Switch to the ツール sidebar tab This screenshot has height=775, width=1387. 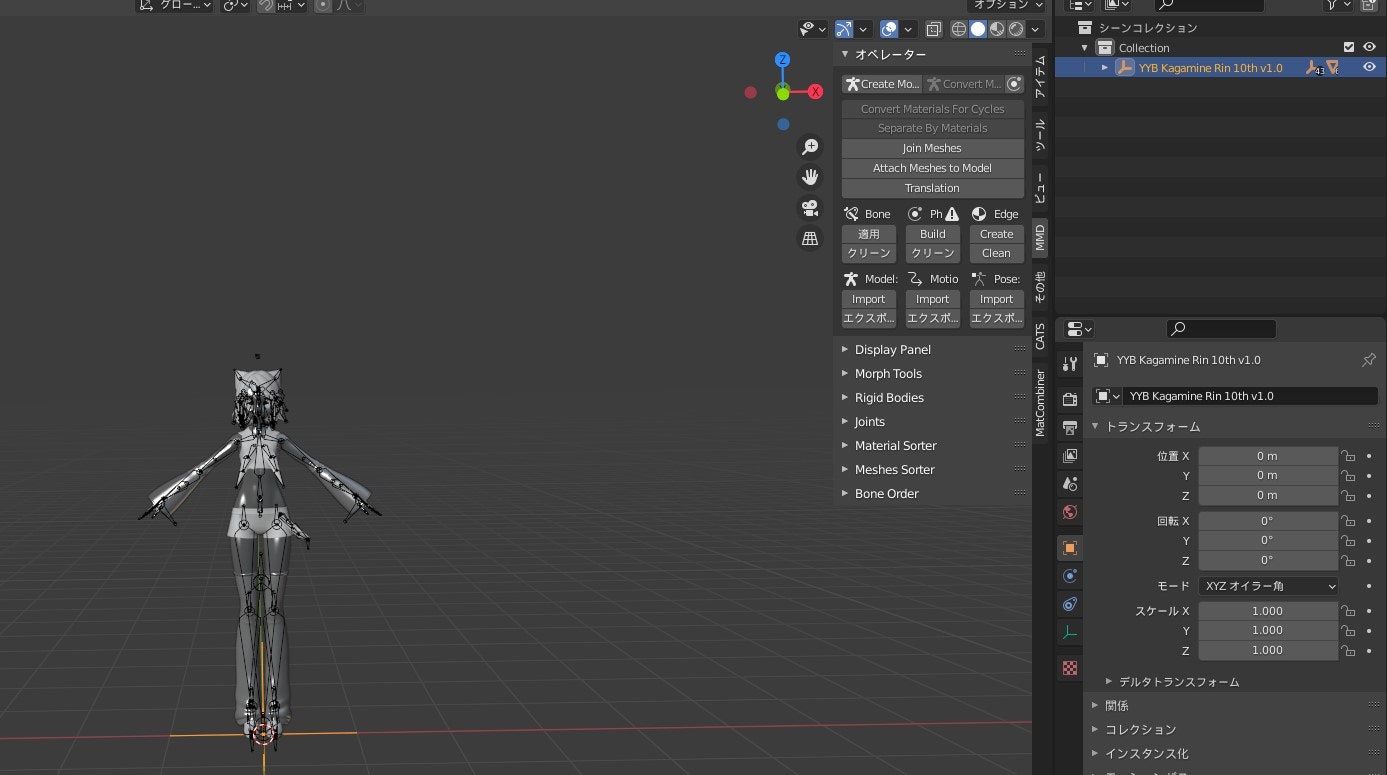pos(1040,136)
